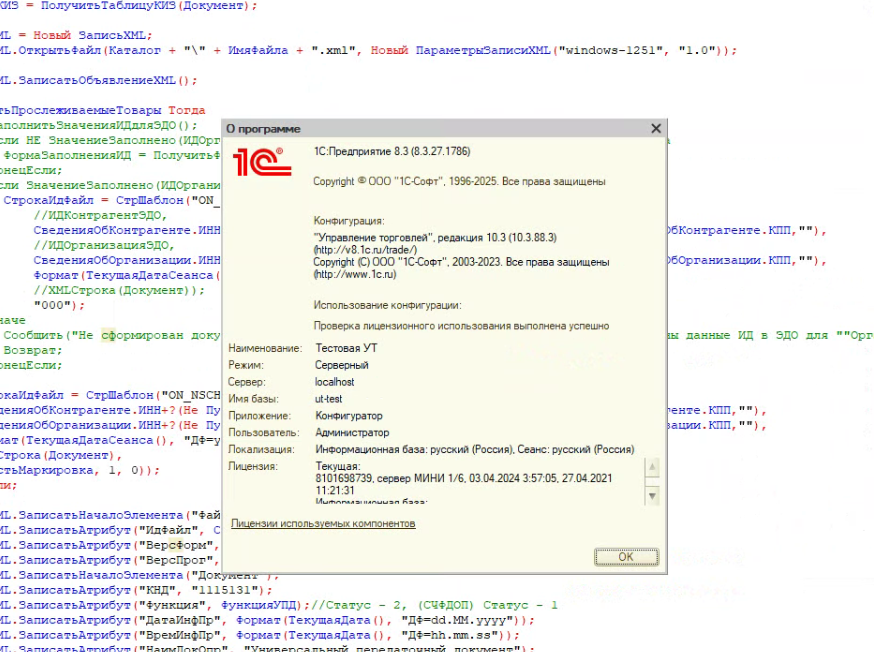Click OK in the О программе dialog

point(626,557)
